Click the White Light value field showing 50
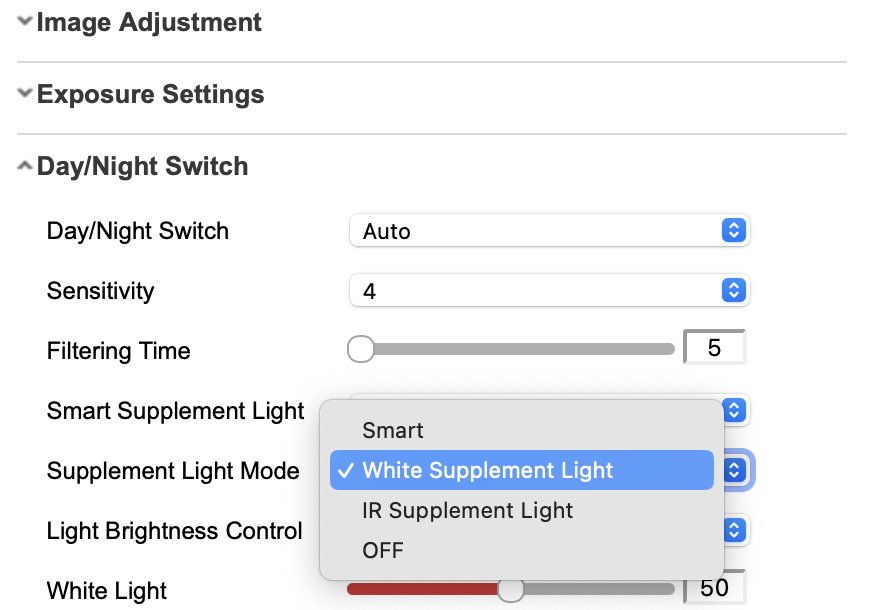The image size is (892, 610). pyautogui.click(x=714, y=590)
